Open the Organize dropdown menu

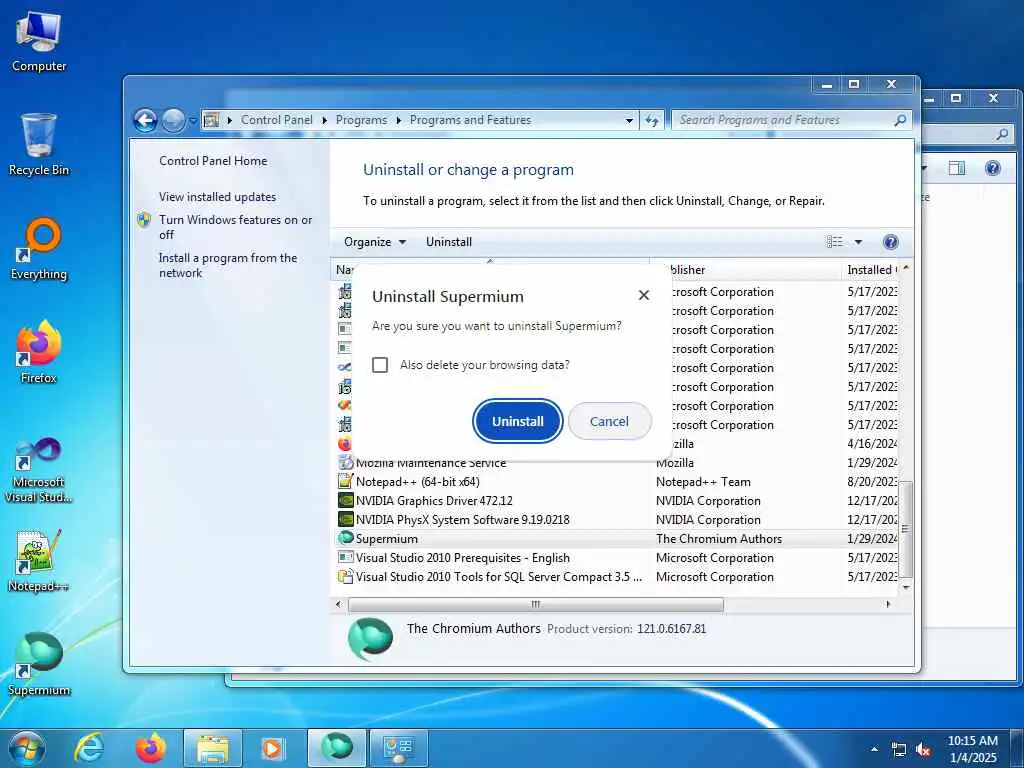pyautogui.click(x=375, y=242)
